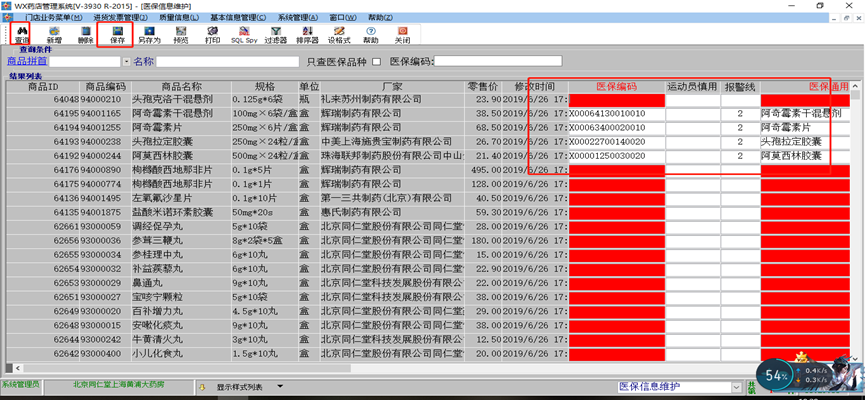Click the 商品ID column header
865x400 pixels.
point(43,87)
